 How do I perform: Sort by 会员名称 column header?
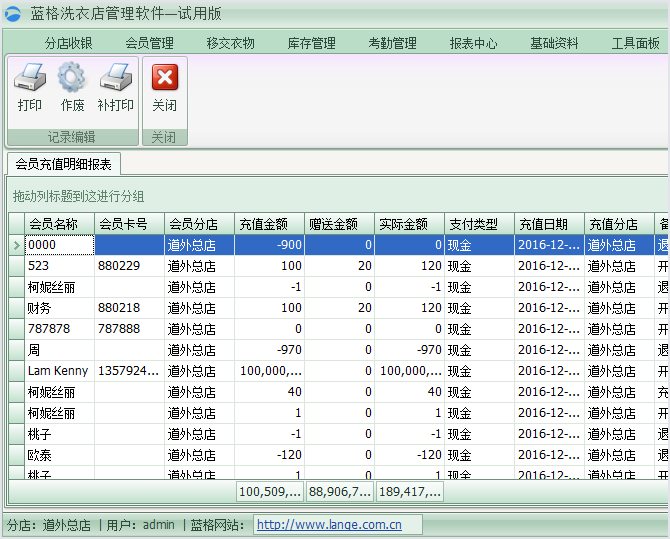[x=53, y=224]
